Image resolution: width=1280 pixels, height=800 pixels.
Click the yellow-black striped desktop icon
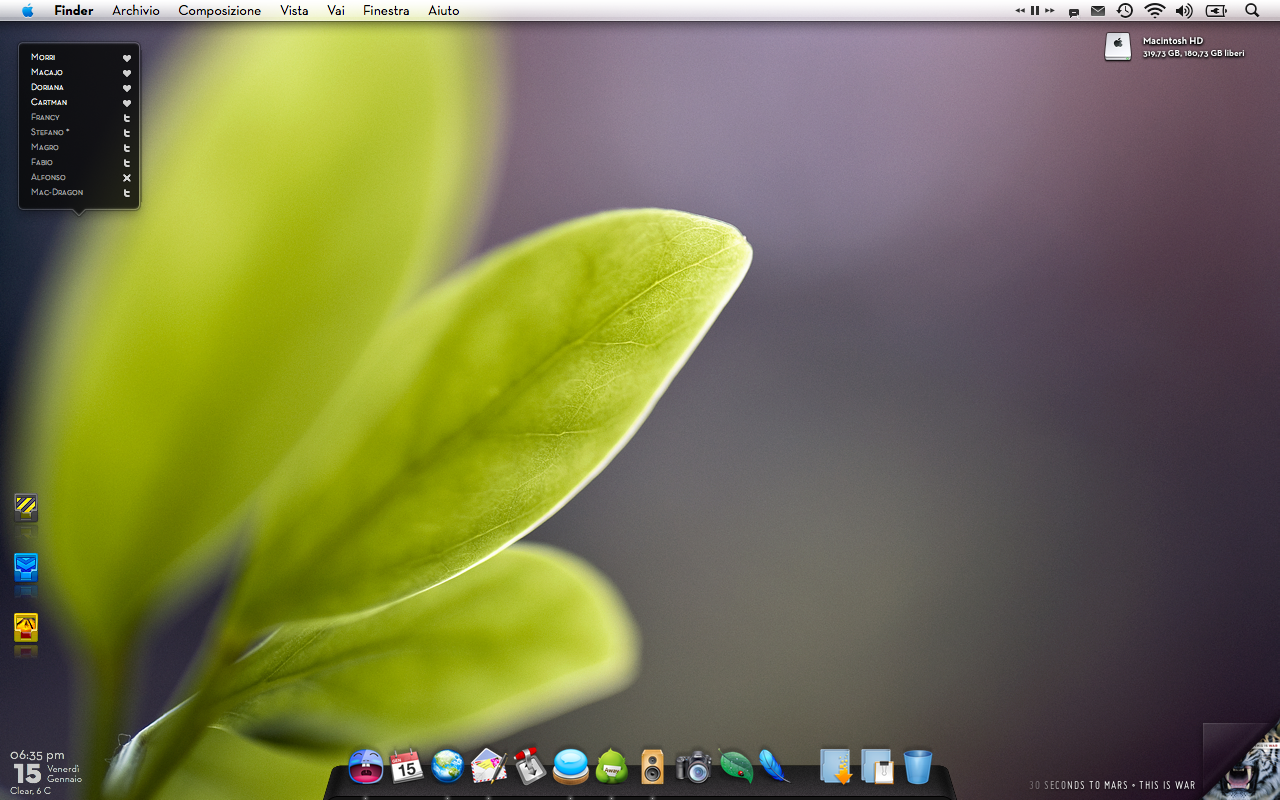26,507
